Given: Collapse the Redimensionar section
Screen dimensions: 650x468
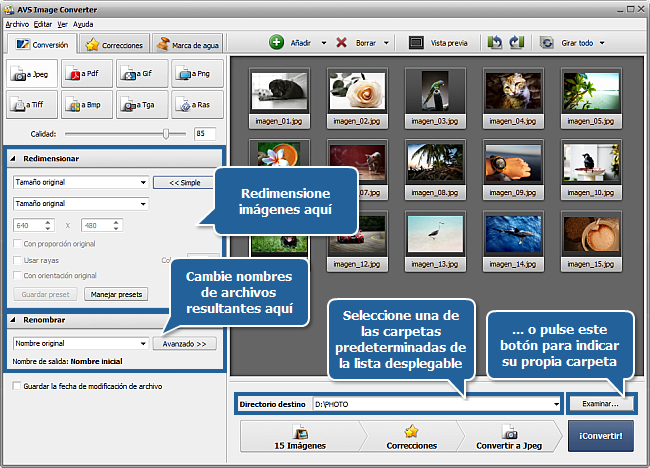Looking at the screenshot, I should click(13, 158).
